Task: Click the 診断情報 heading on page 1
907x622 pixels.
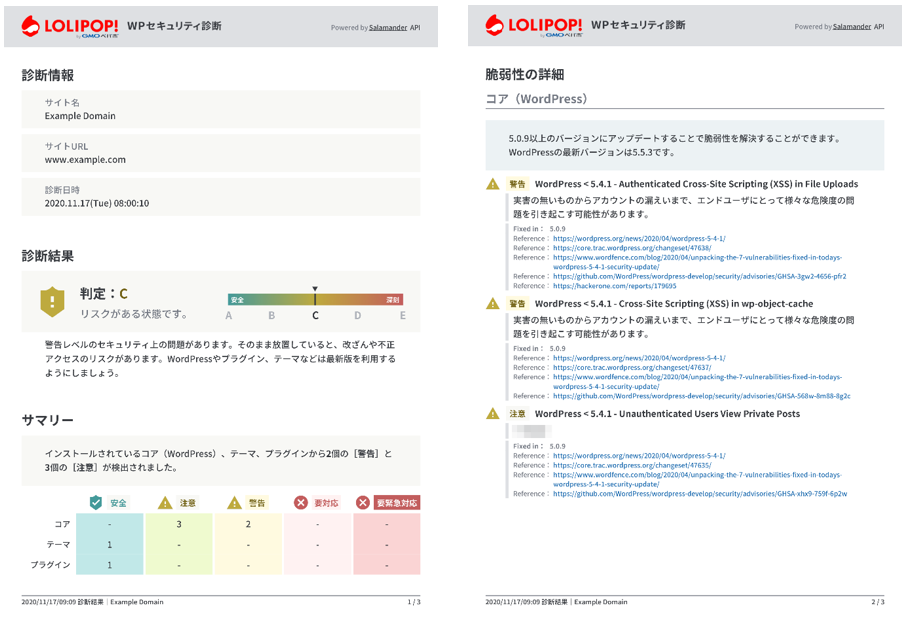Action: click(47, 76)
